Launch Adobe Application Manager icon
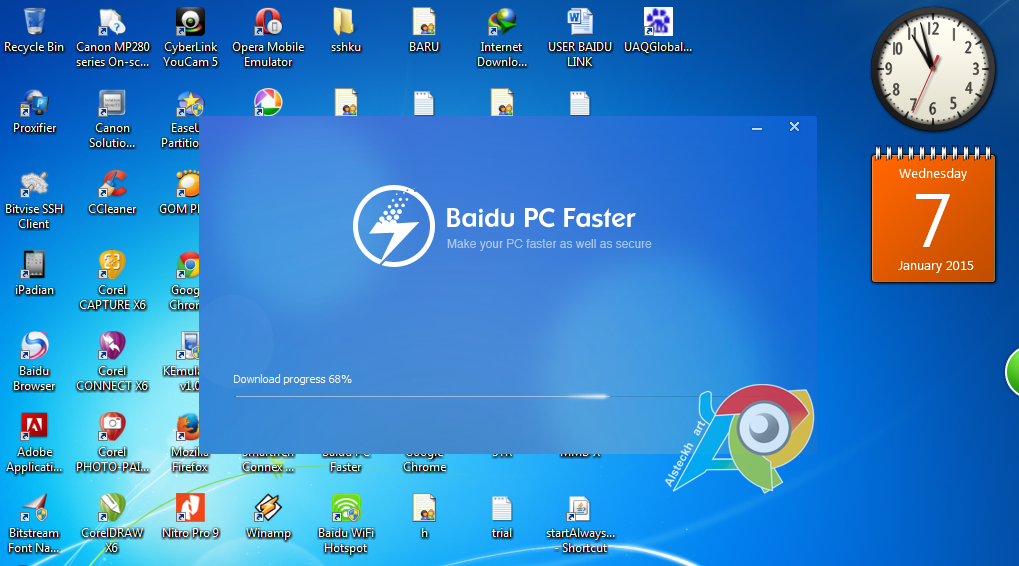The image size is (1019, 566). click(34, 443)
